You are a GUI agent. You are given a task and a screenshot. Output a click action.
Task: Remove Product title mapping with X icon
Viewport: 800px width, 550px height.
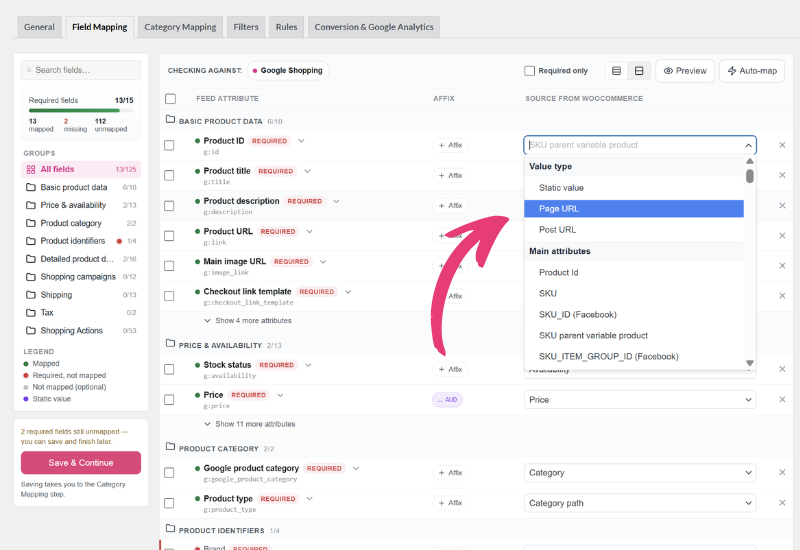click(x=782, y=175)
